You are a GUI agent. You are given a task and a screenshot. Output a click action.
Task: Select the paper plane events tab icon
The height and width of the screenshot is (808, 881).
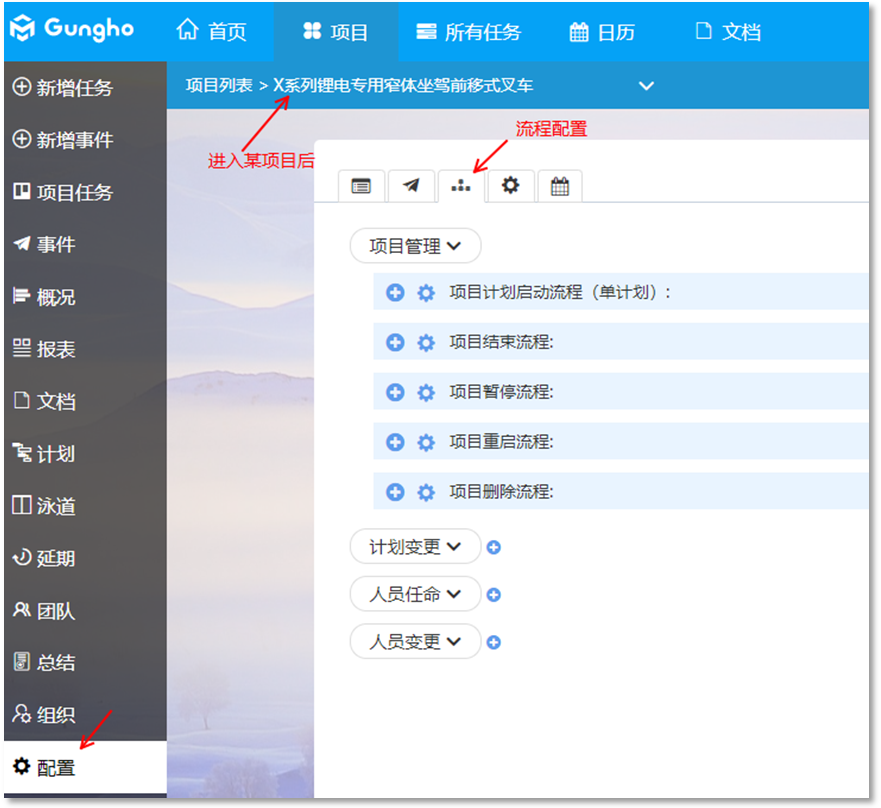pyautogui.click(x=411, y=186)
